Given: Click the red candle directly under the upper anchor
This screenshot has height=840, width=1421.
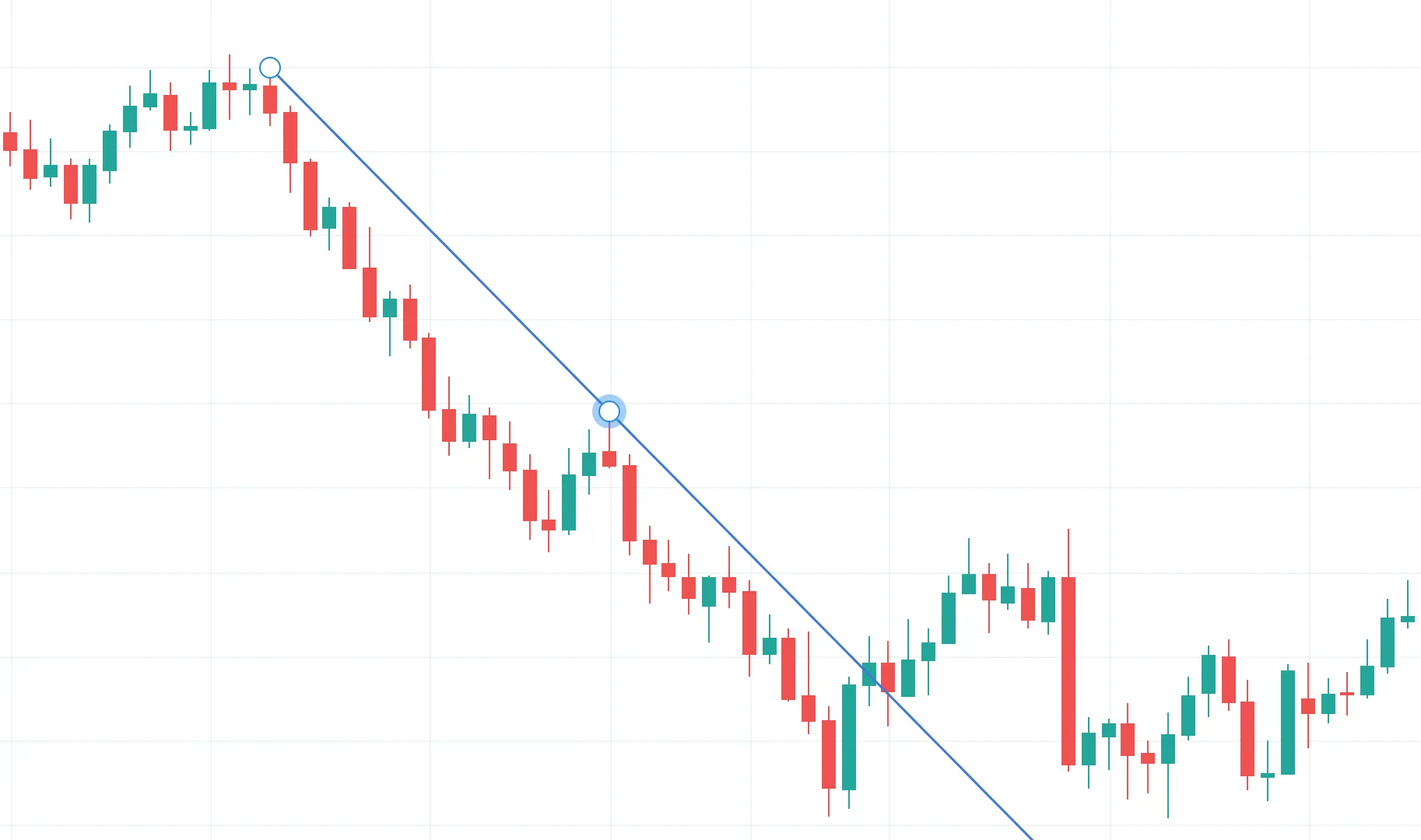Looking at the screenshot, I should tap(270, 99).
